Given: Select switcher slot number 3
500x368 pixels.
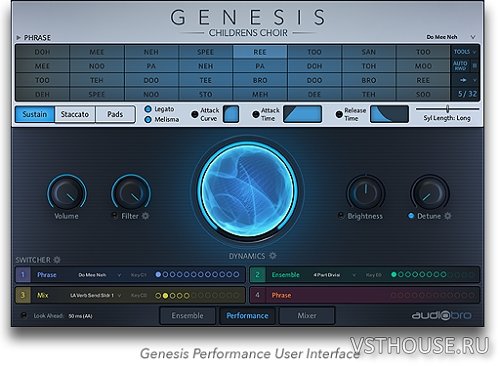Looking at the screenshot, I should [x=23, y=295].
